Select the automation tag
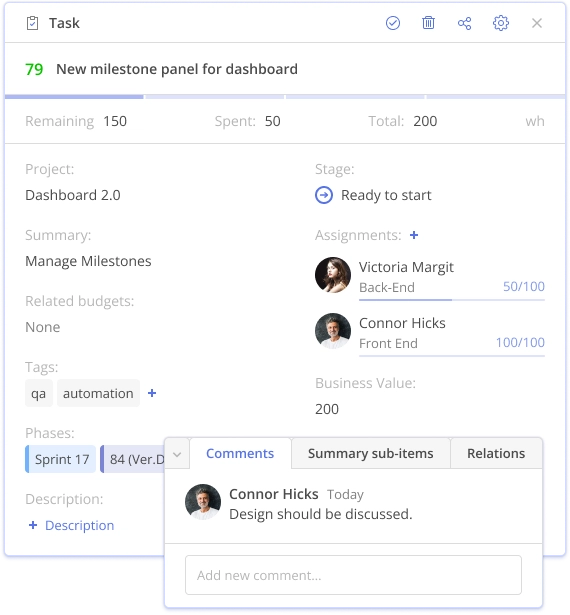This screenshot has width=570, height=615. pos(98,393)
